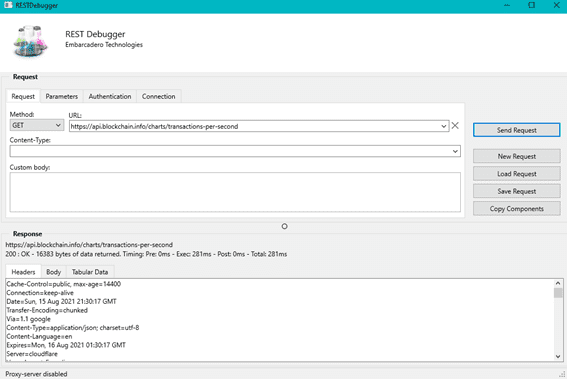Click the New Request button
The height and width of the screenshot is (379, 567).
[x=516, y=156]
